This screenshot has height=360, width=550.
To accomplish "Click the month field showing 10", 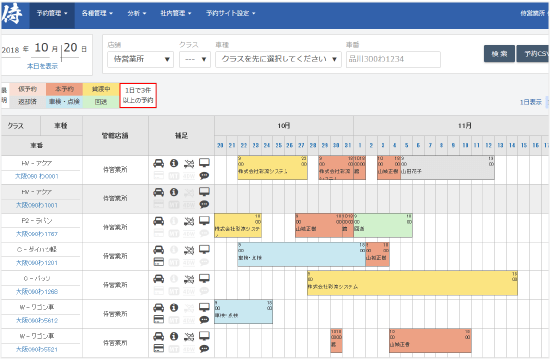I will [41, 48].
